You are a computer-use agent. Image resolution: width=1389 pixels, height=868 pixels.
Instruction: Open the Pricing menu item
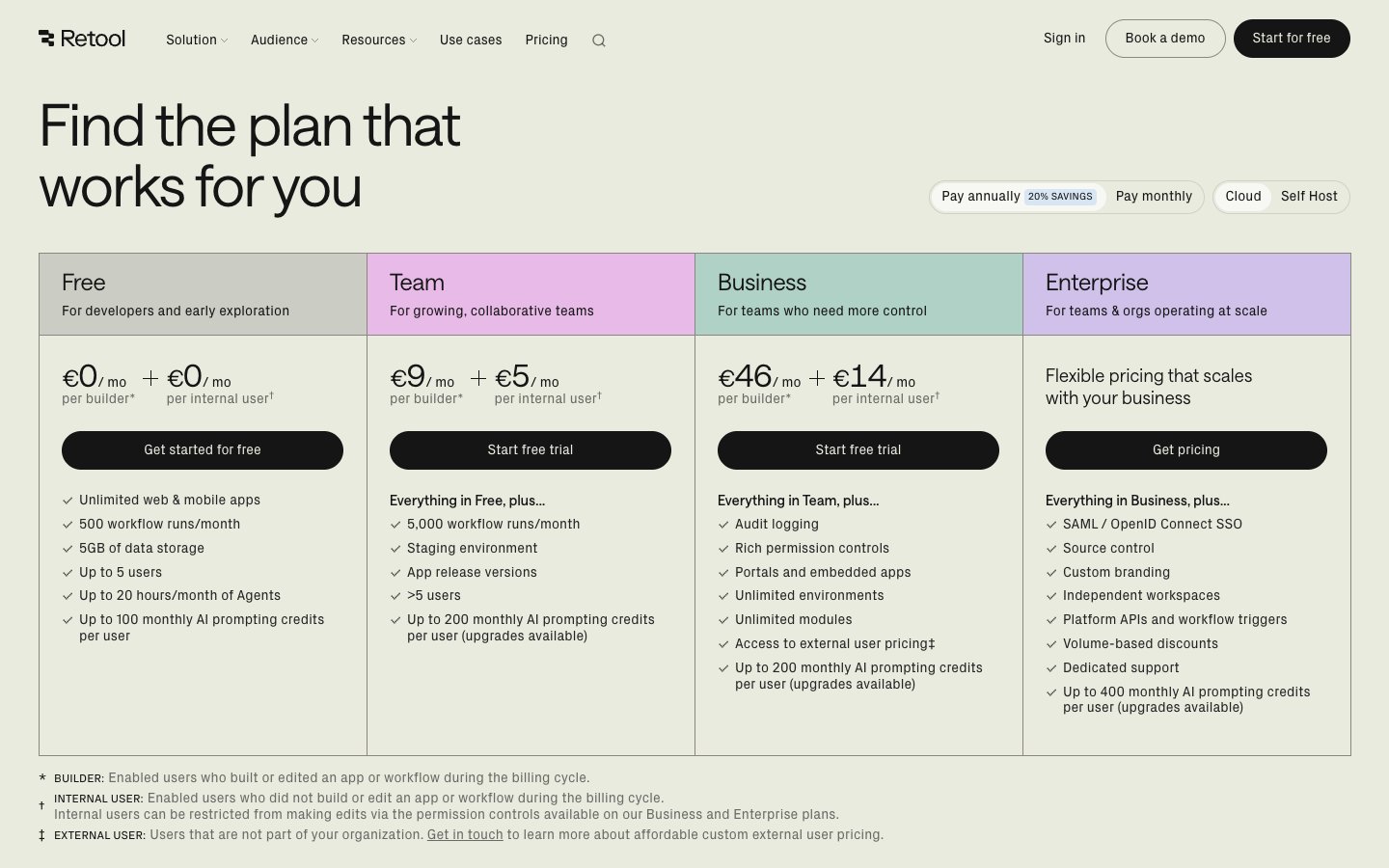[x=546, y=40]
